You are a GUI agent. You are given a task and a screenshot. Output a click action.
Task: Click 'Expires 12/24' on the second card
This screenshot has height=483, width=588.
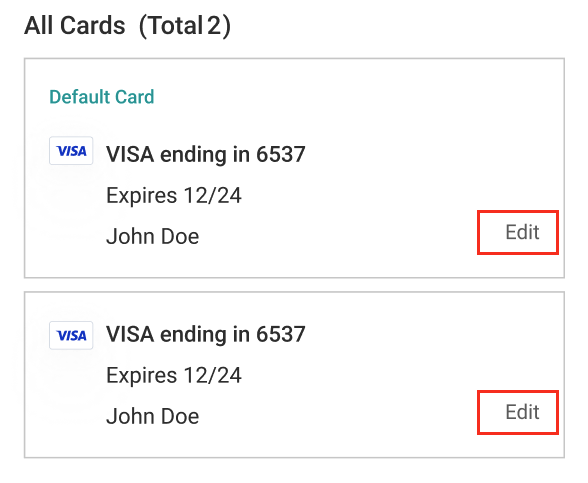(x=174, y=375)
